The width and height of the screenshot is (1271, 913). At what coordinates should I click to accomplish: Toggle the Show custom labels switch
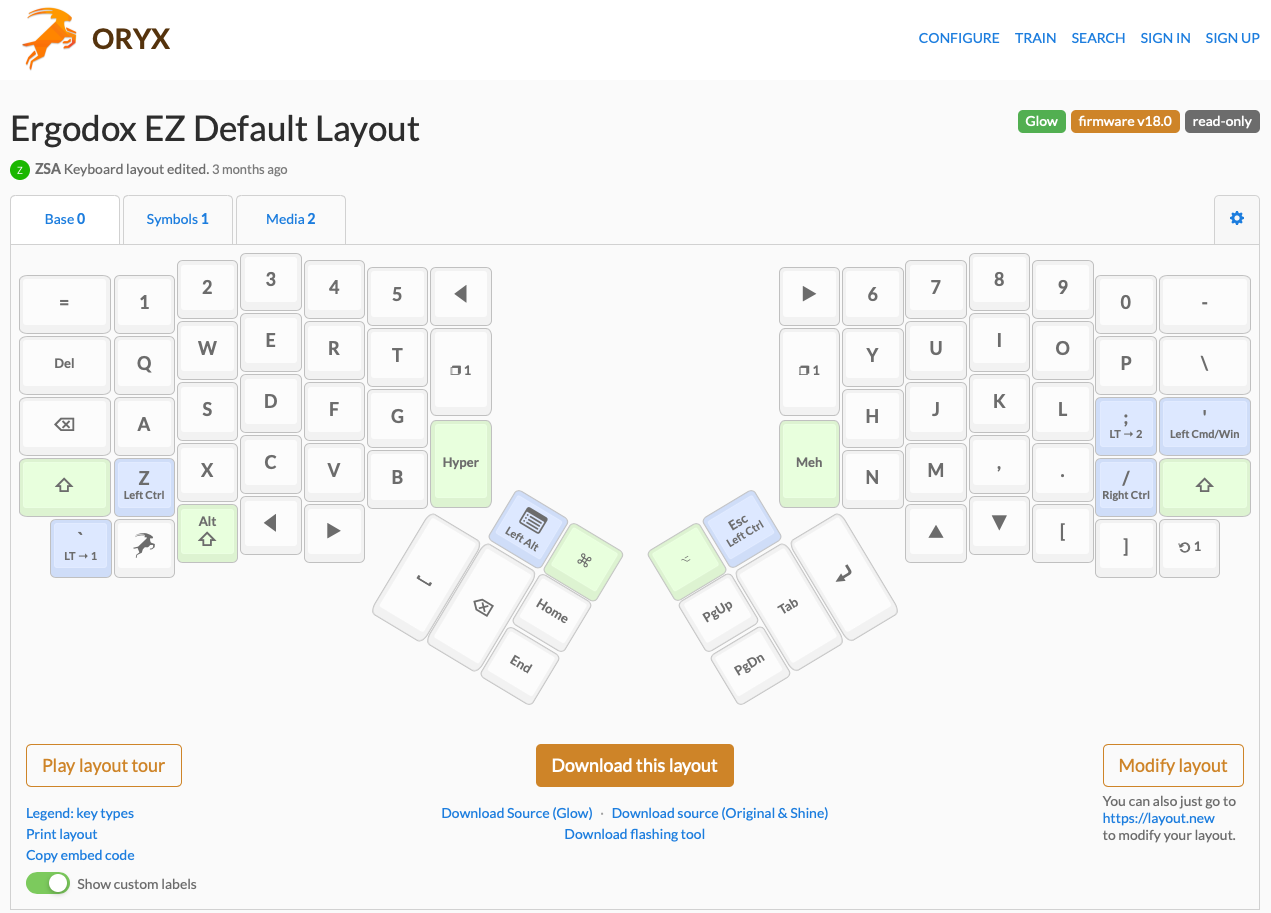tap(48, 884)
